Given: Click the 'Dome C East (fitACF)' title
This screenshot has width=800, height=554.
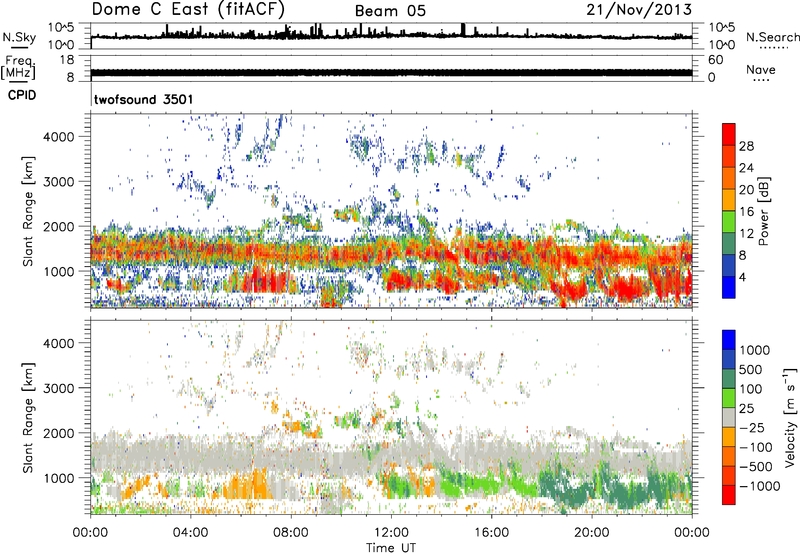Looking at the screenshot, I should point(188,9).
